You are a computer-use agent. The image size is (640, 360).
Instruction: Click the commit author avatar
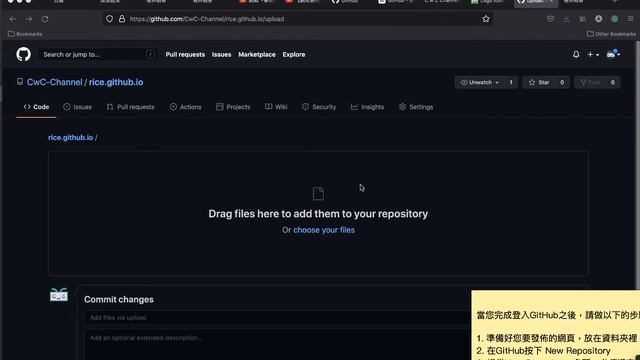tap(59, 294)
